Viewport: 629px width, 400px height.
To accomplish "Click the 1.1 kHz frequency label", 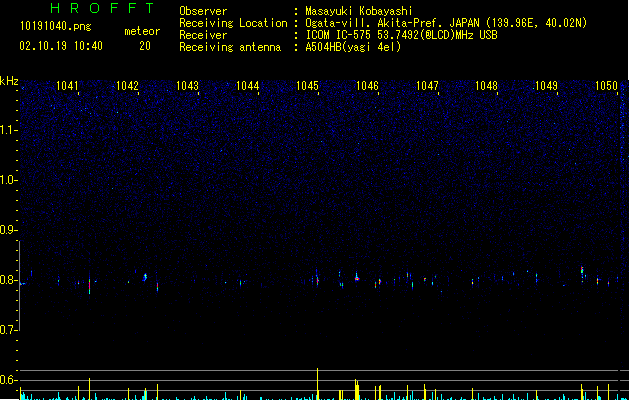I will (x=9, y=130).
